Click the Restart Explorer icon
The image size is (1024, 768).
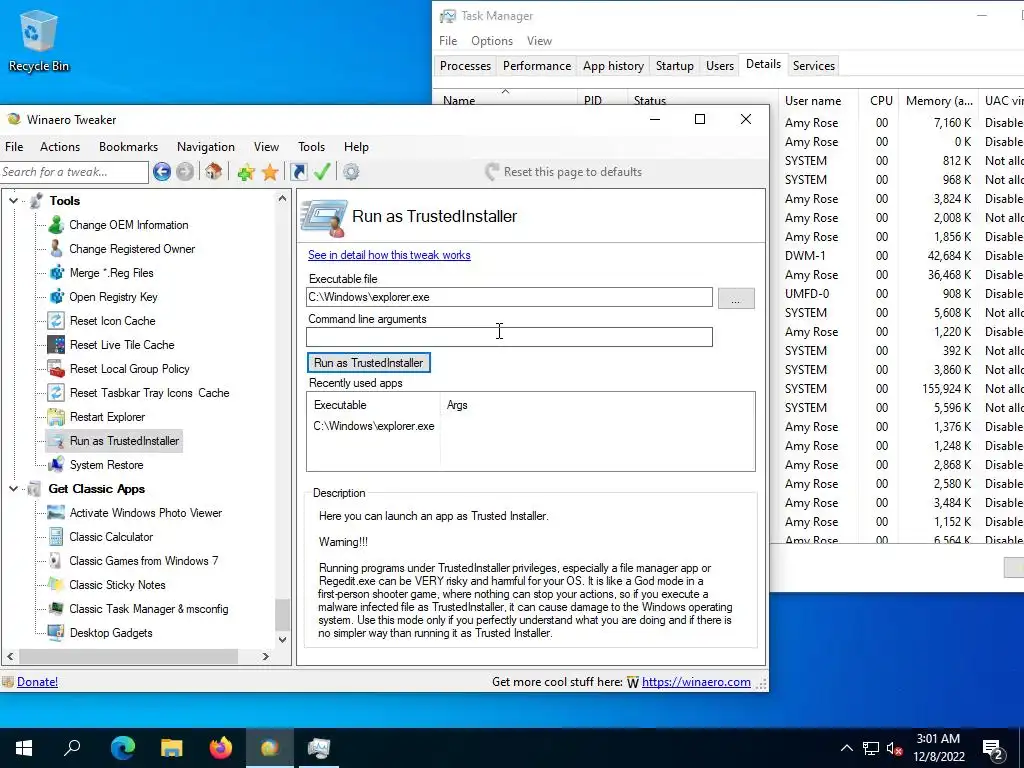56,417
